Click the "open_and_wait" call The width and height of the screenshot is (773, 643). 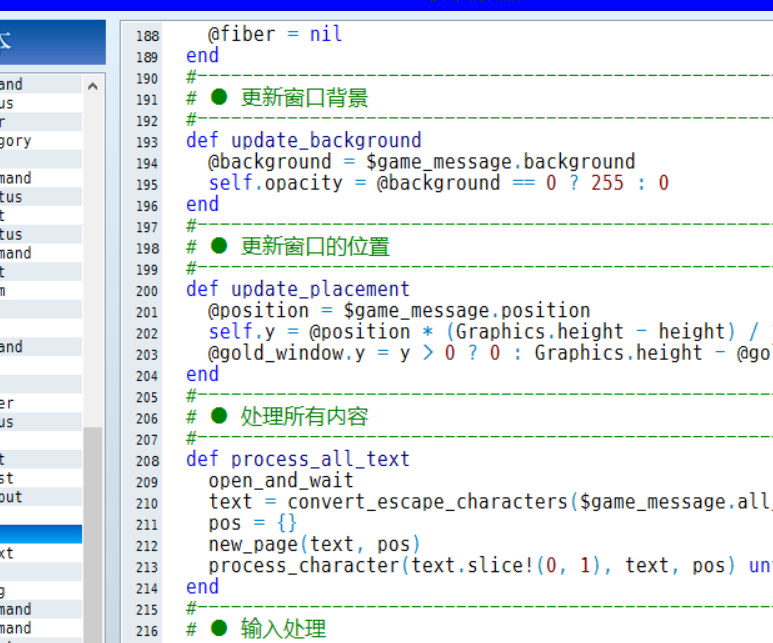pos(281,480)
